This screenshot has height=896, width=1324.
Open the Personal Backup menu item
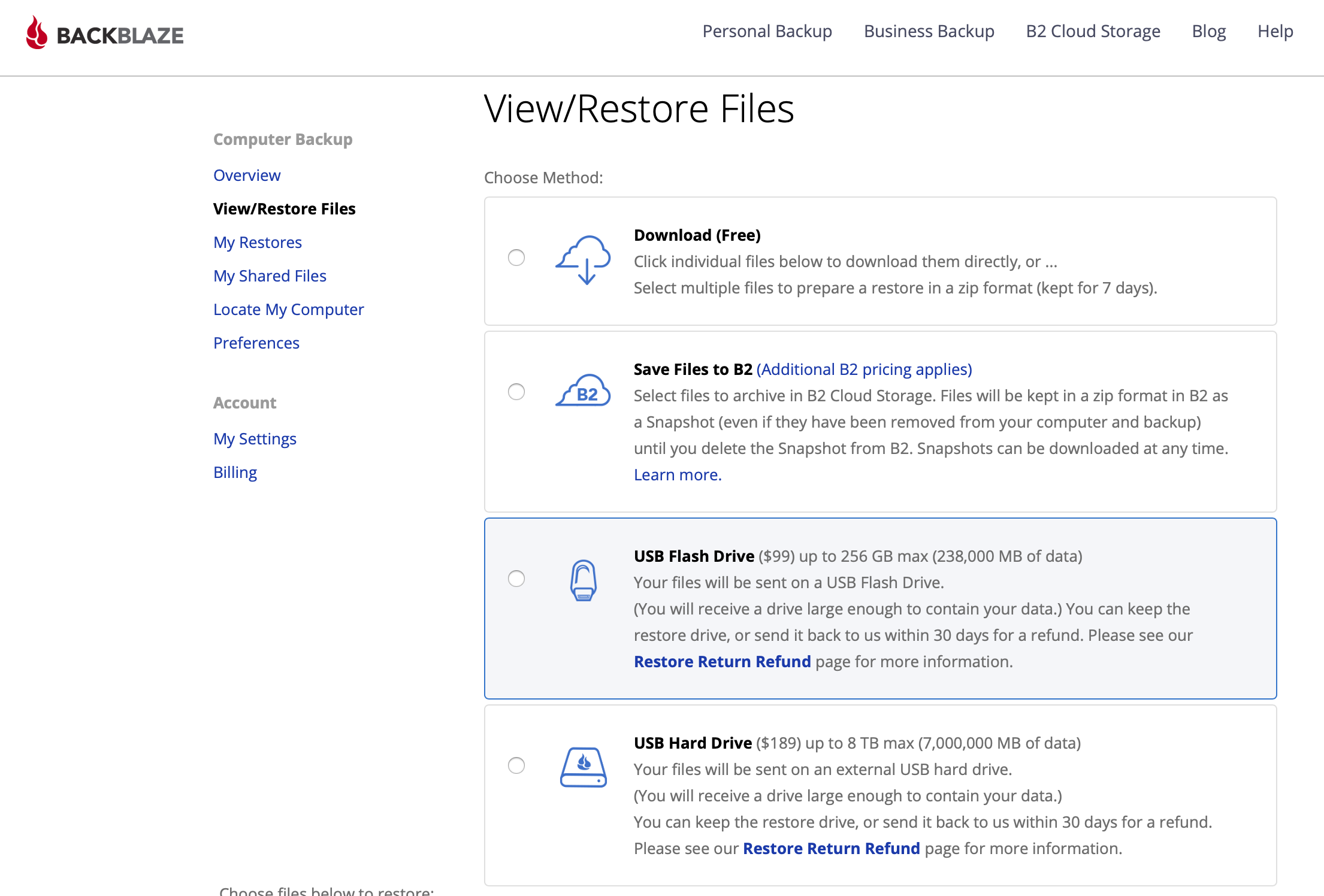click(767, 31)
